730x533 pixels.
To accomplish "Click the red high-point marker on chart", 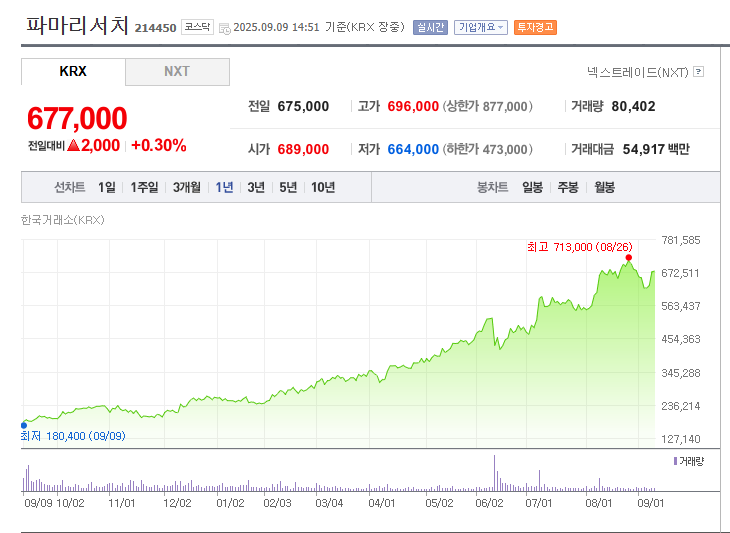I will tap(629, 257).
